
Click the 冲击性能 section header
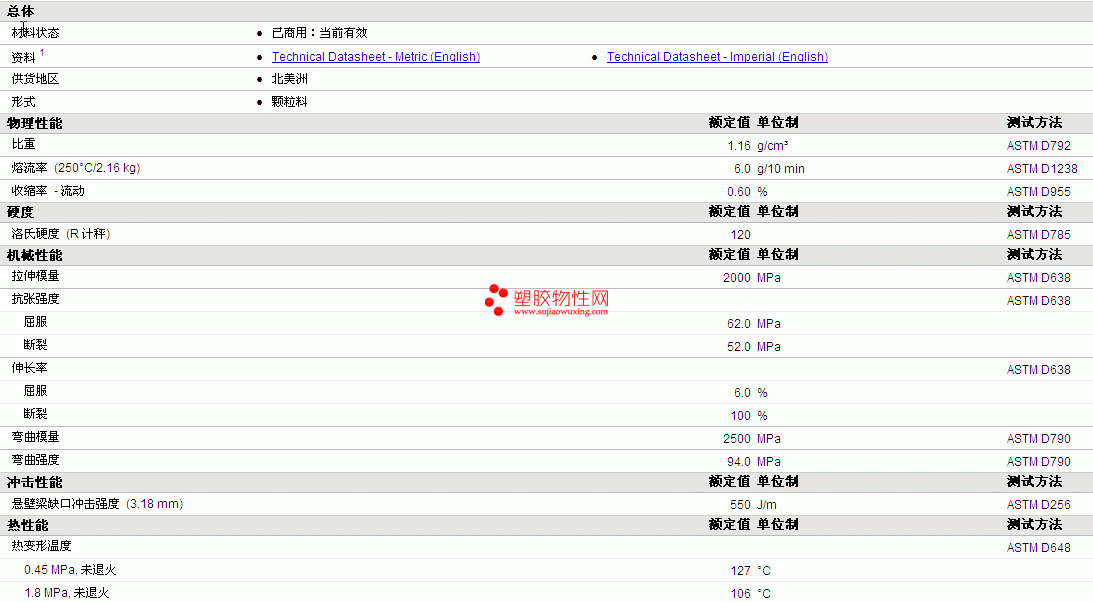click(35, 482)
